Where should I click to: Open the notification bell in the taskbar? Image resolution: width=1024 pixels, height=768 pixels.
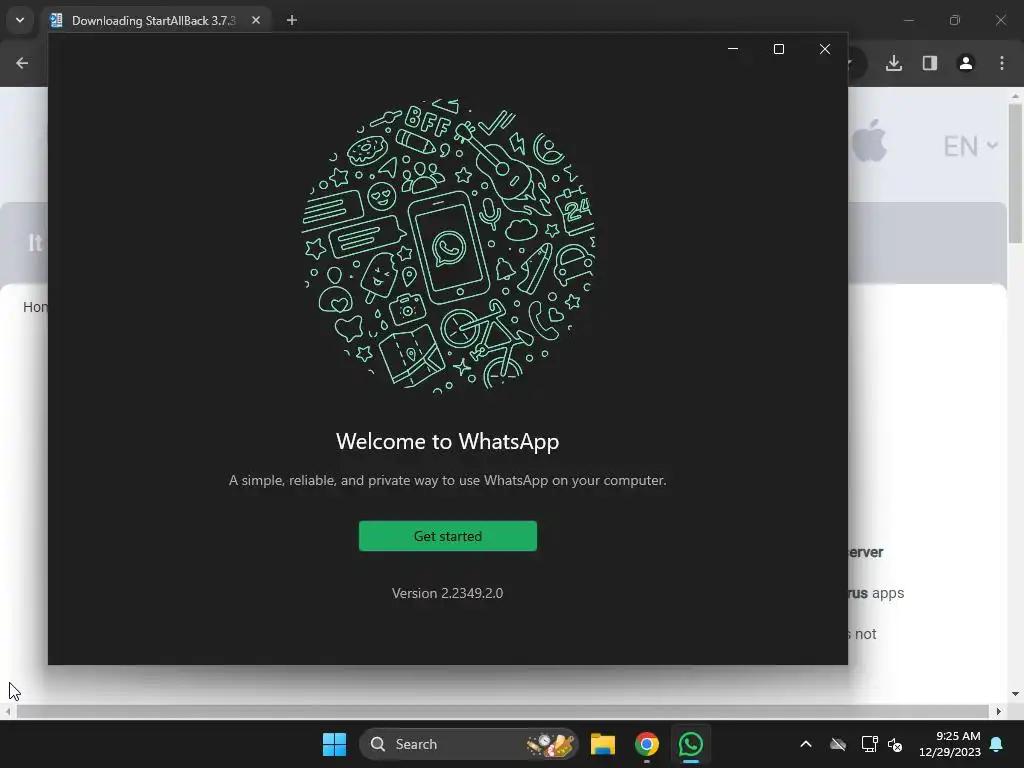997,744
